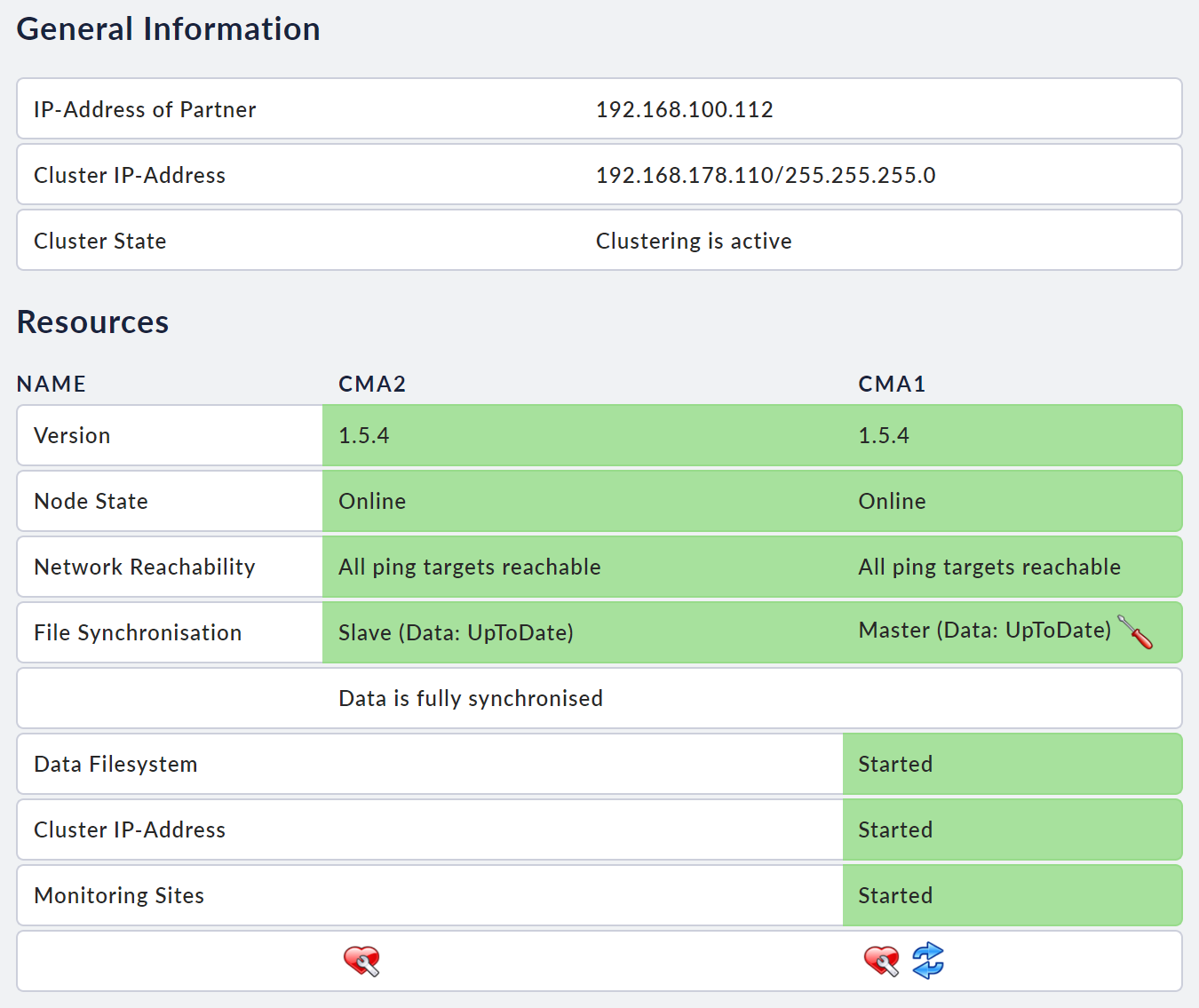Click the NAME column header
1199x1008 pixels.
(x=52, y=384)
